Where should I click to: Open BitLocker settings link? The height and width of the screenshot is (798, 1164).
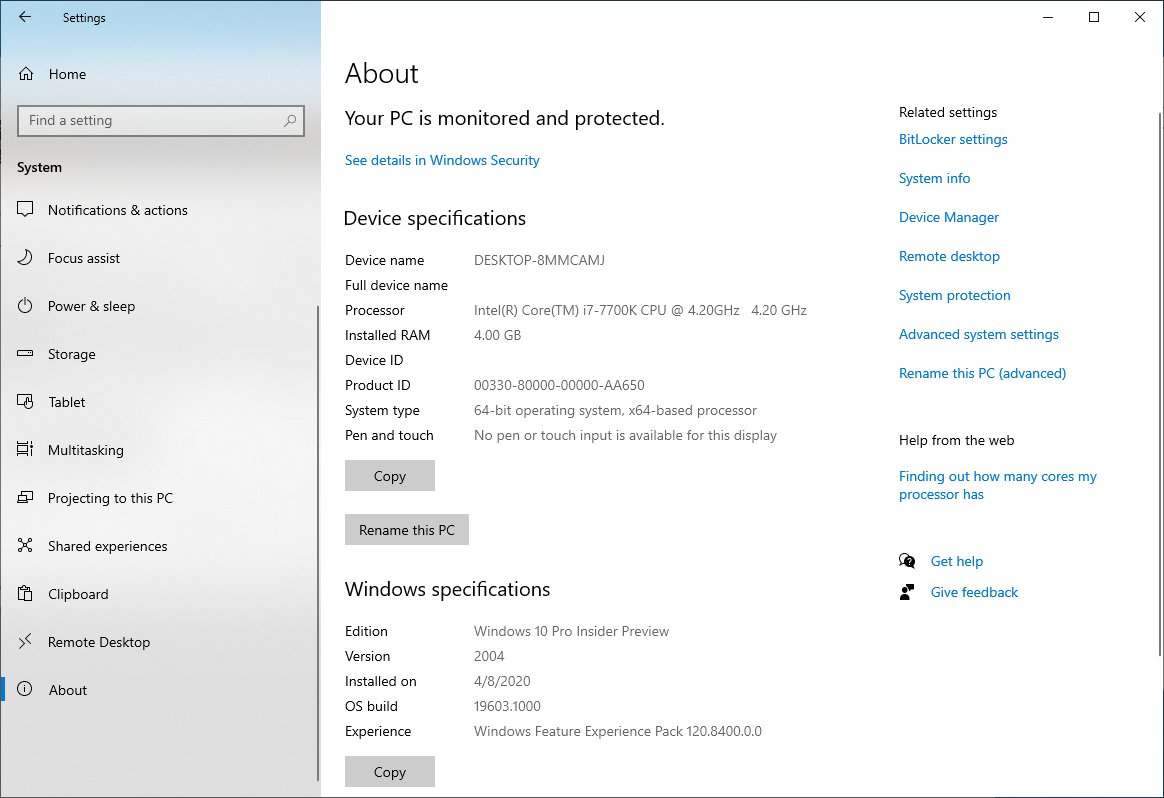click(x=953, y=140)
